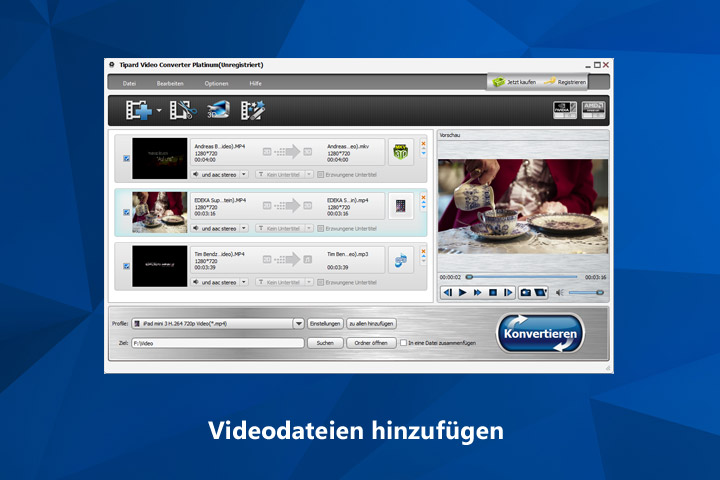Uncheck the EDEKA video checkbox
Viewport: 720px width, 480px height.
(x=127, y=212)
